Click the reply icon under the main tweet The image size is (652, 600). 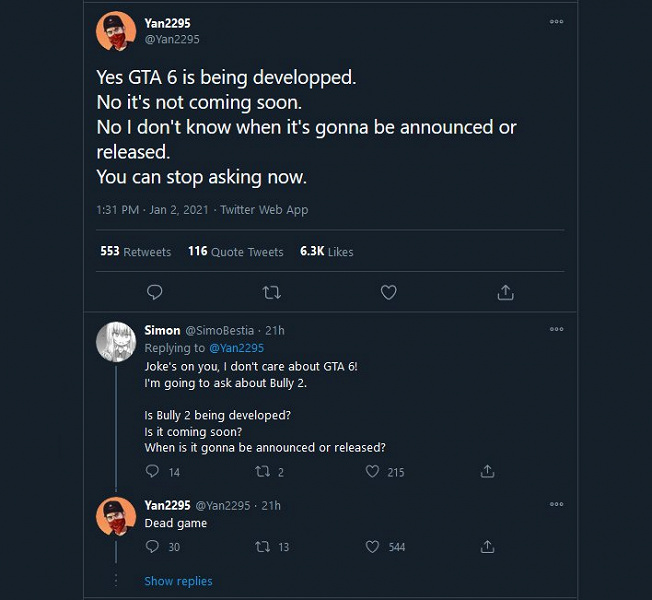154,292
